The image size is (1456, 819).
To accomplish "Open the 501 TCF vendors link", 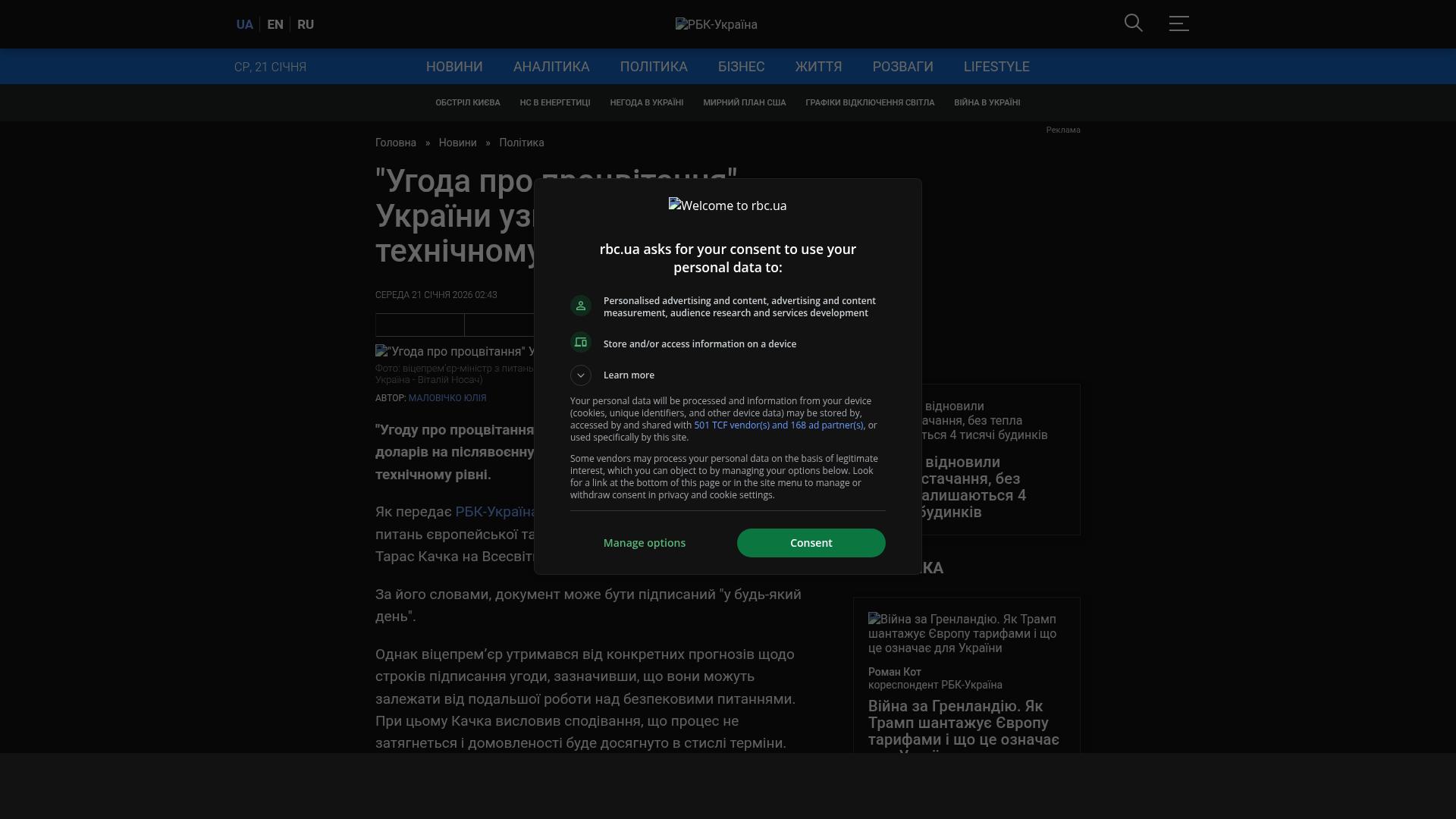I will coord(778,425).
